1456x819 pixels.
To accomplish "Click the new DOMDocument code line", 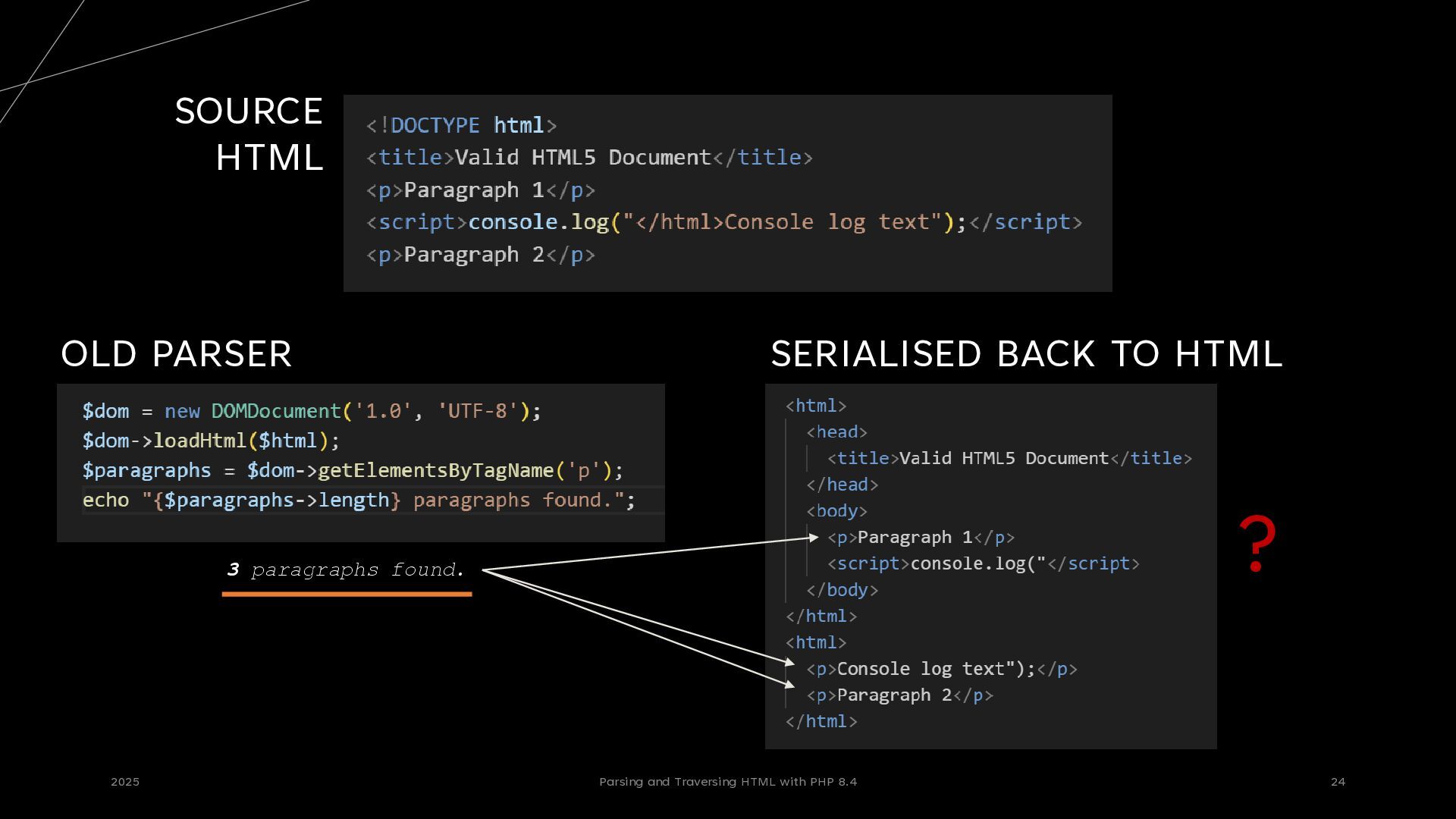I will pyautogui.click(x=311, y=411).
